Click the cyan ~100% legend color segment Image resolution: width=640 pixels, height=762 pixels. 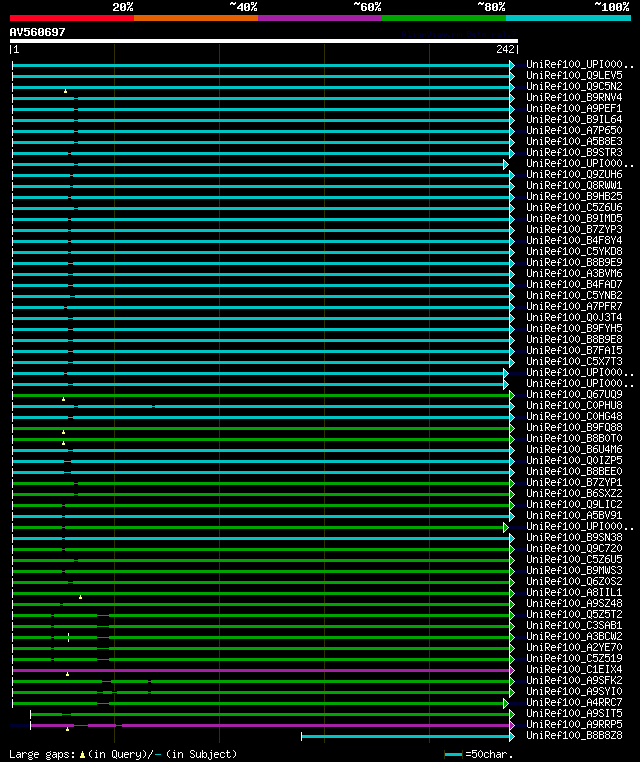click(x=568, y=18)
